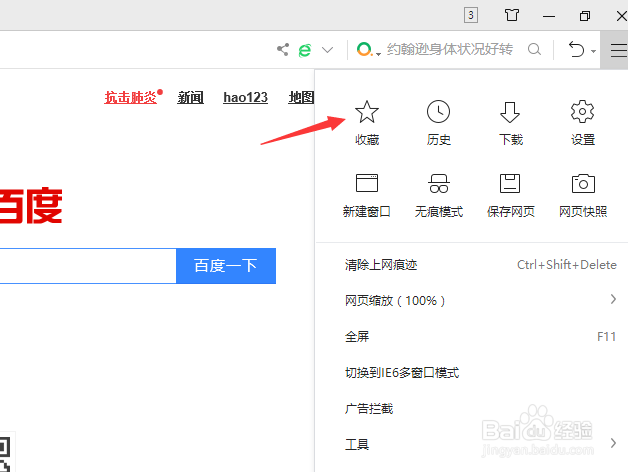Click the Baidu red logo
Screen dimensions: 628x472
[x=31, y=206]
